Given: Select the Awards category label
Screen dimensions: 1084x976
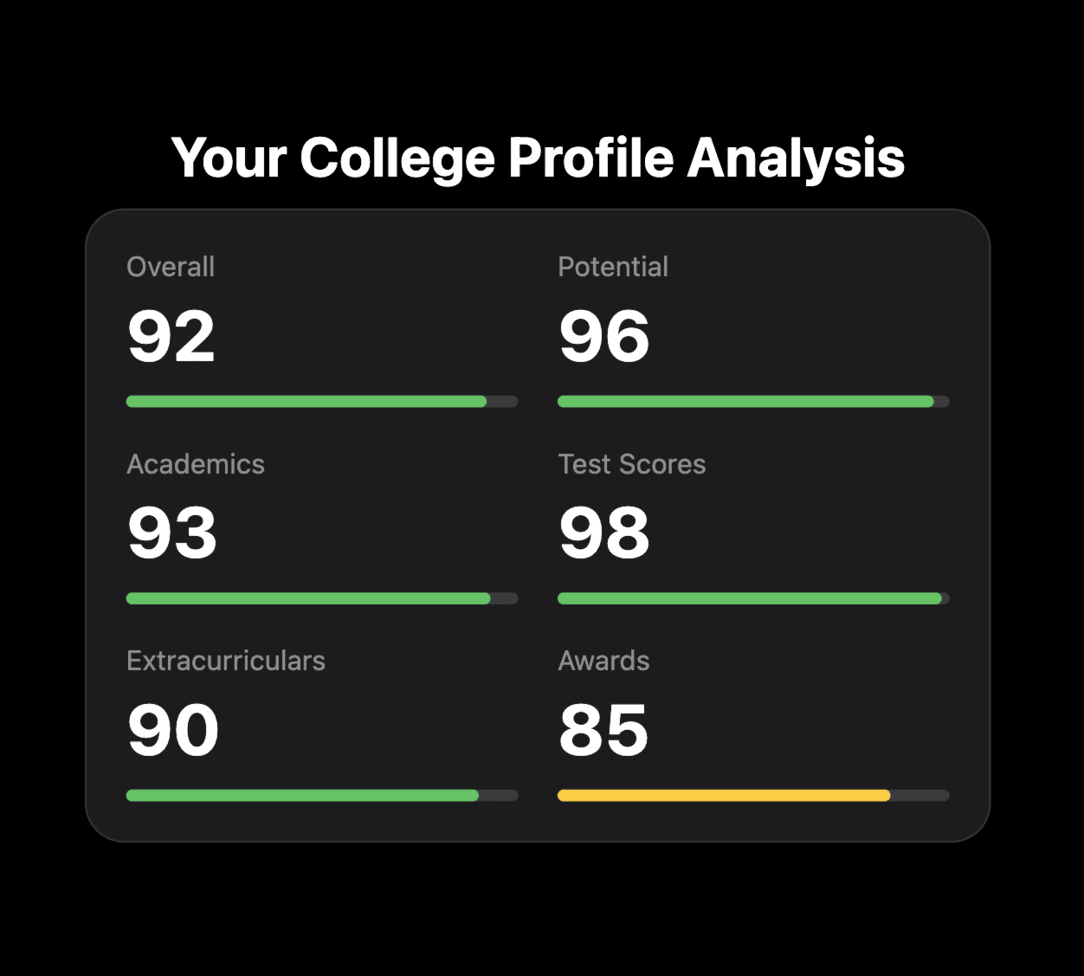Looking at the screenshot, I should (x=604, y=660).
